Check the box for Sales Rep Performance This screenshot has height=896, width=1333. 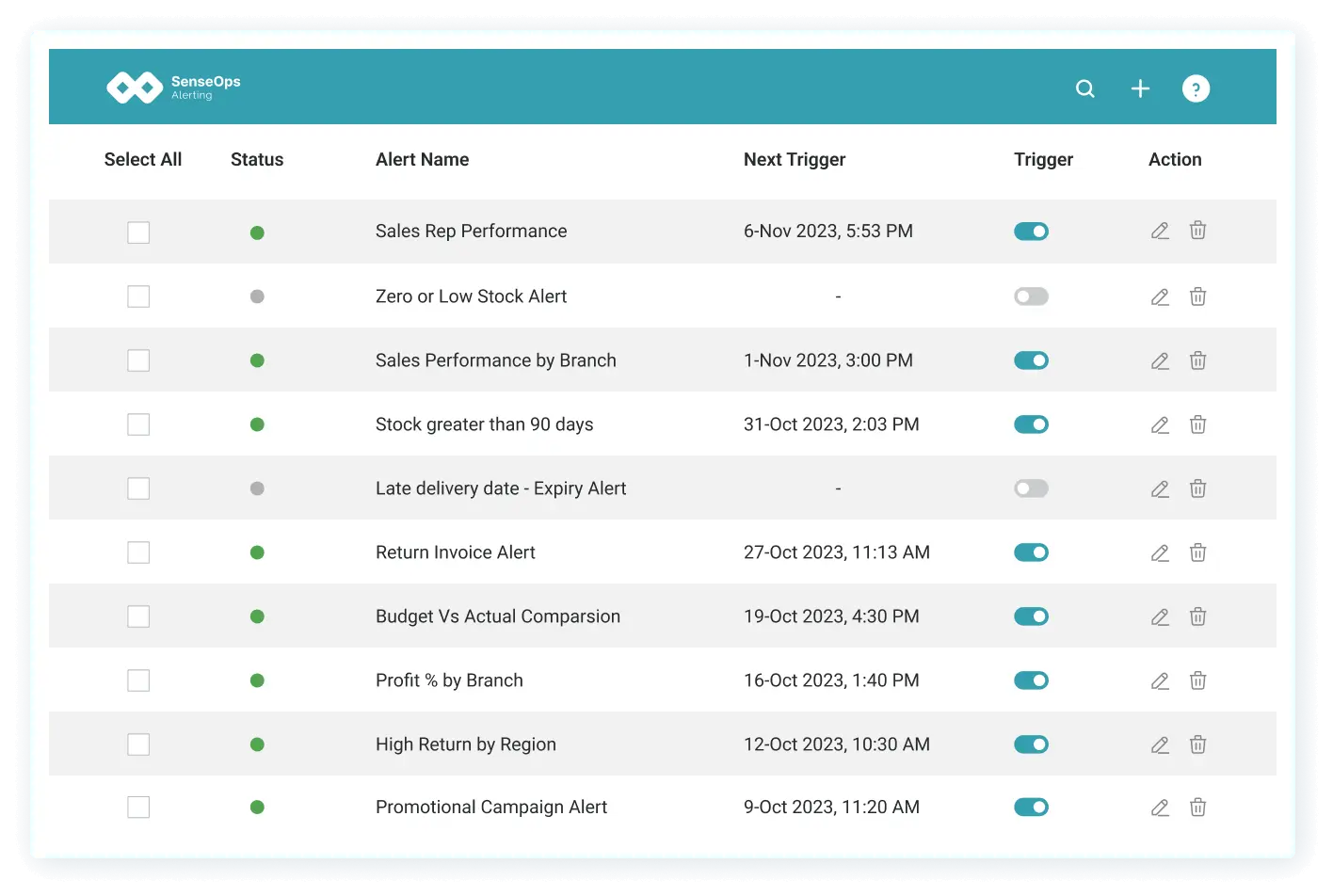coord(138,232)
